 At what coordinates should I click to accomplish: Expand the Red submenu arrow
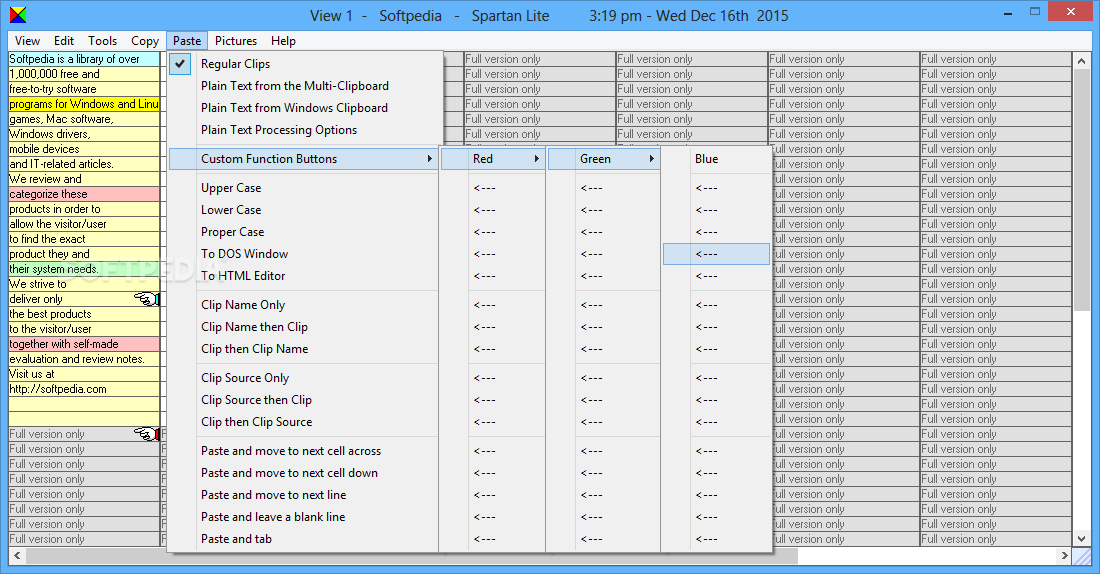coord(537,159)
